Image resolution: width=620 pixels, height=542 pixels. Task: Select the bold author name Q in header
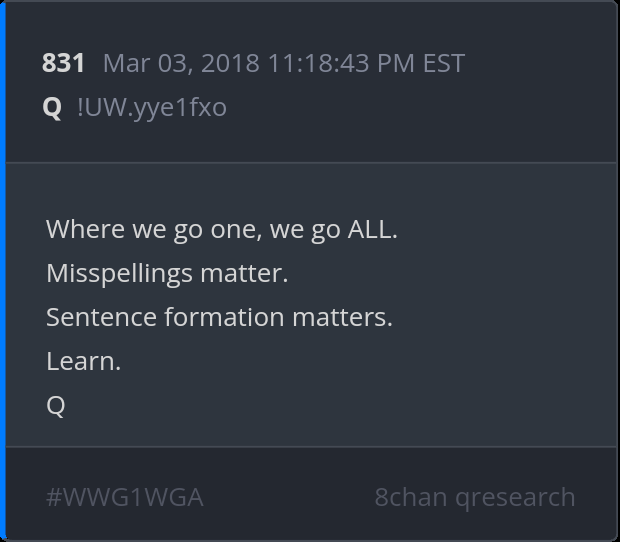point(53,107)
